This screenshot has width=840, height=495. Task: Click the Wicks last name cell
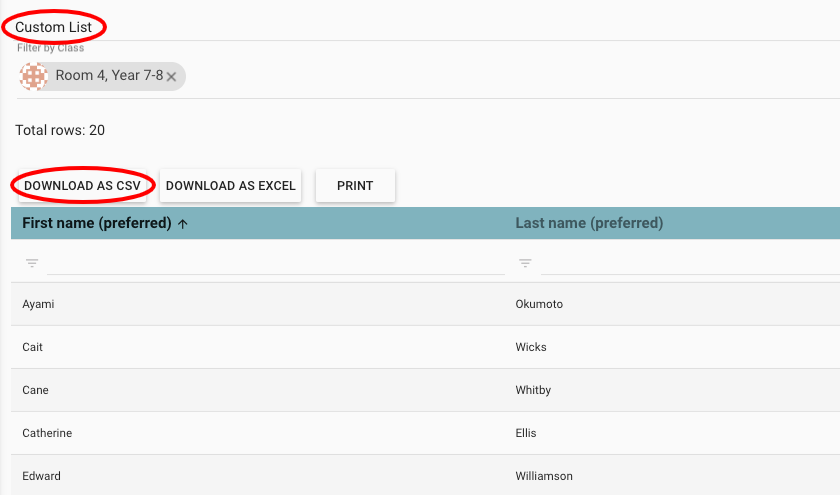pos(530,347)
